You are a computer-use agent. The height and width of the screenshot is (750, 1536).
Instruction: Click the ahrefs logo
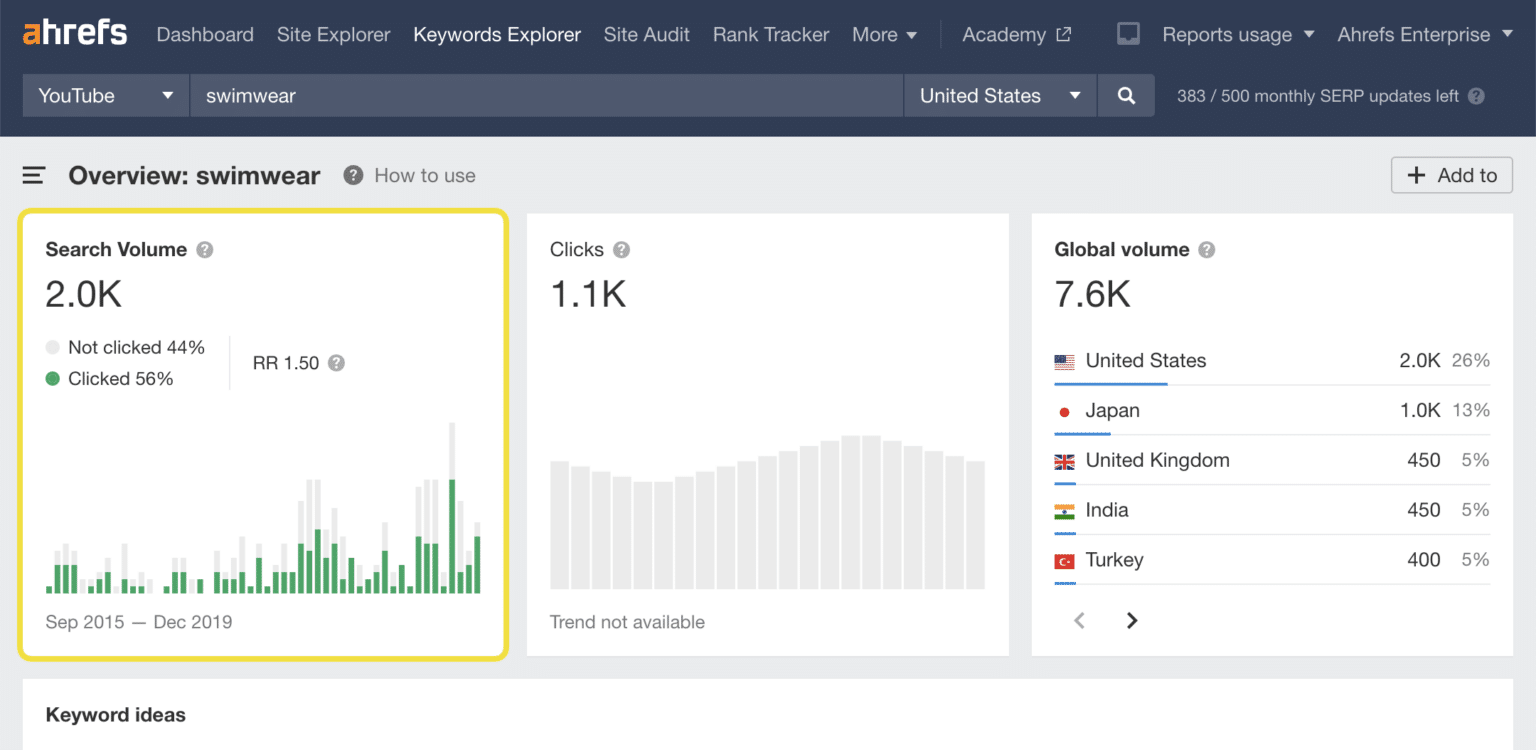click(74, 31)
